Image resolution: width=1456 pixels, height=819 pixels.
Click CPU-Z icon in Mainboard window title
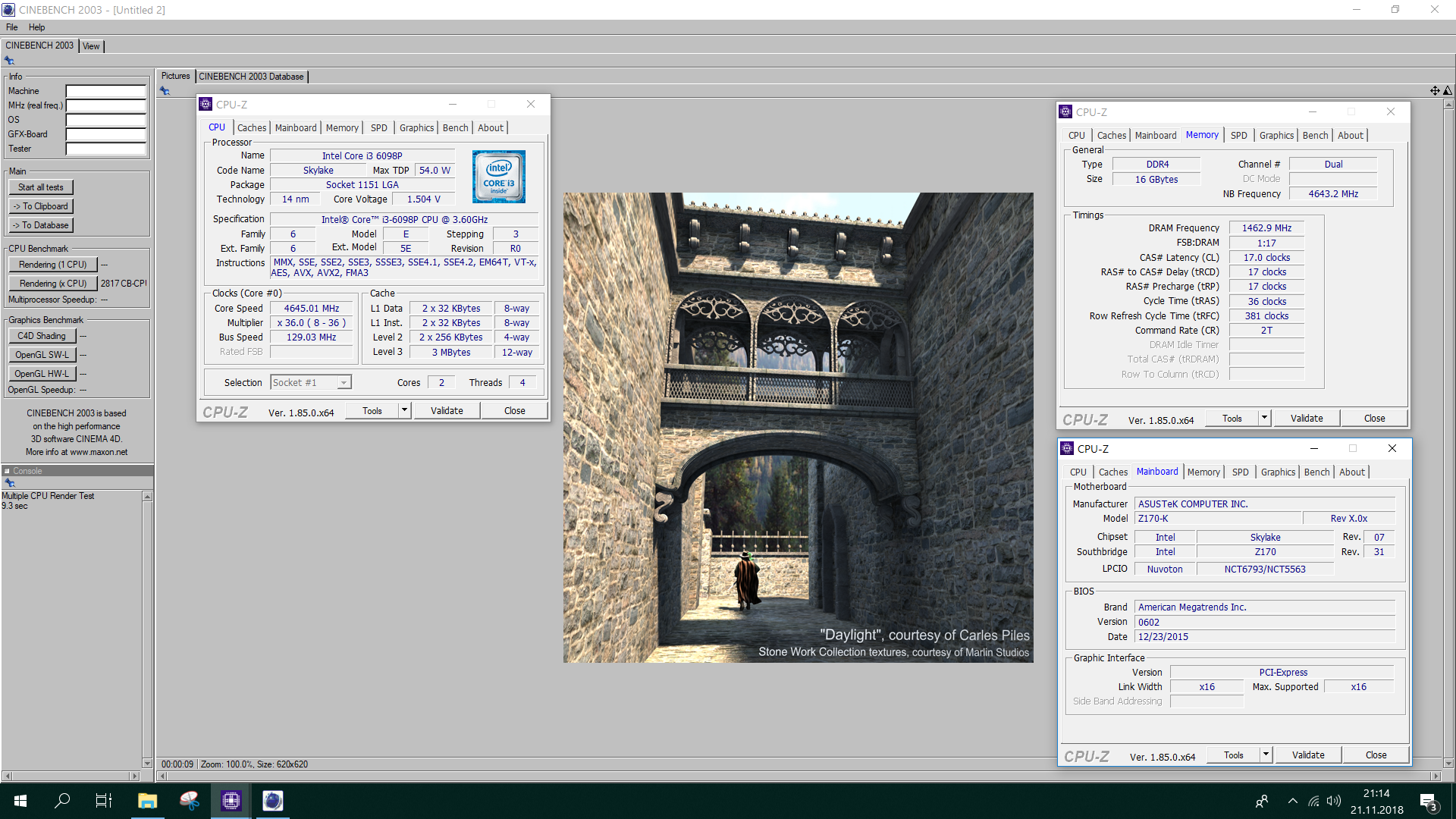(1067, 448)
